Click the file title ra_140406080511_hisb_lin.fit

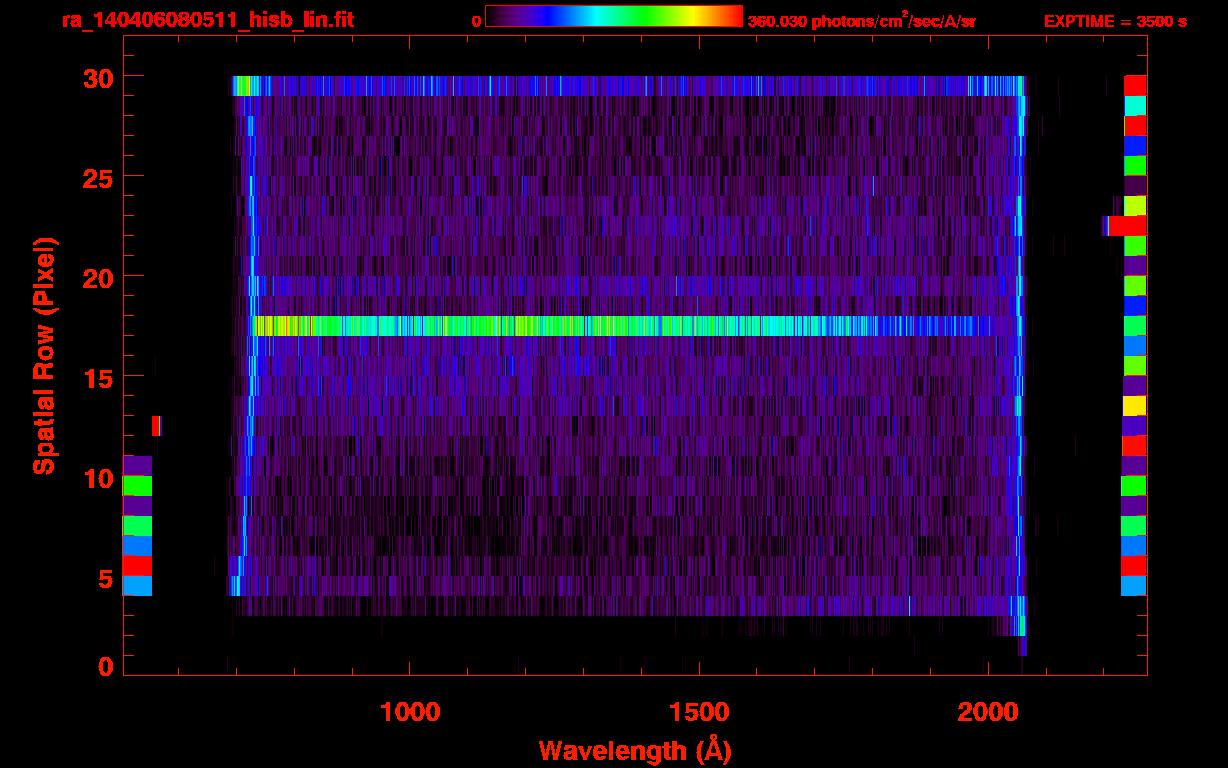pyautogui.click(x=207, y=20)
